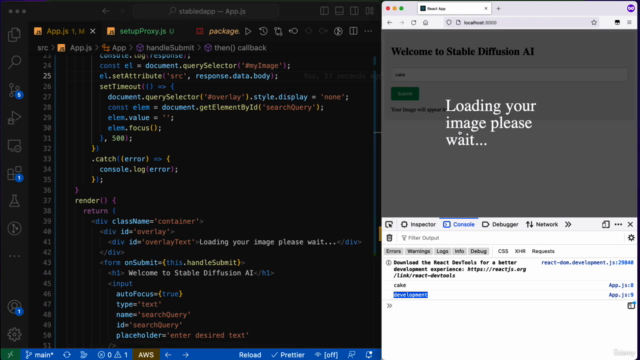The height and width of the screenshot is (360, 640).
Task: Open a new Firefox tab
Action: (498, 8)
